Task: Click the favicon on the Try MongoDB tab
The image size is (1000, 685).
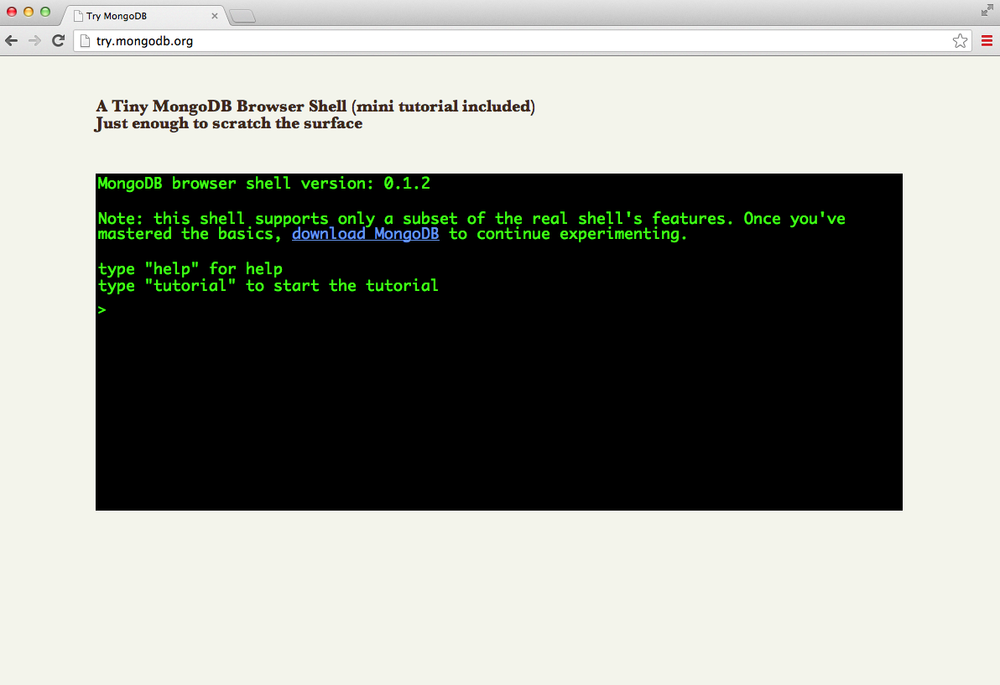Action: tap(78, 16)
